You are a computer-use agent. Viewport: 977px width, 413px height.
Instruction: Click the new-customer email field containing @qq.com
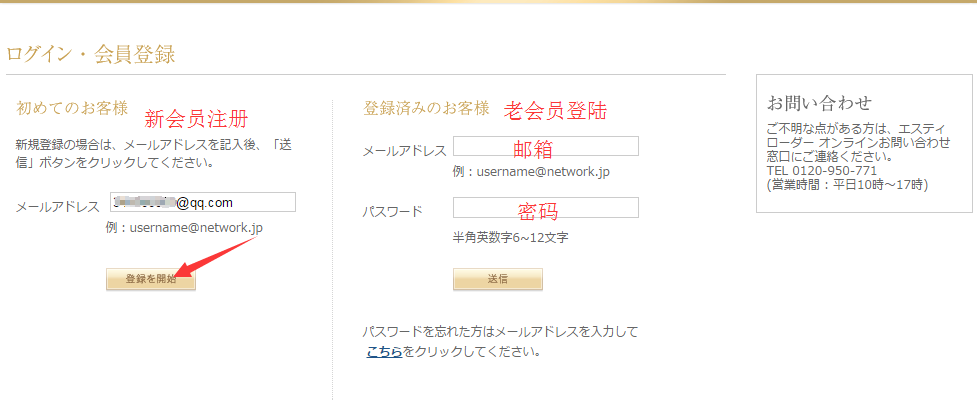[203, 203]
